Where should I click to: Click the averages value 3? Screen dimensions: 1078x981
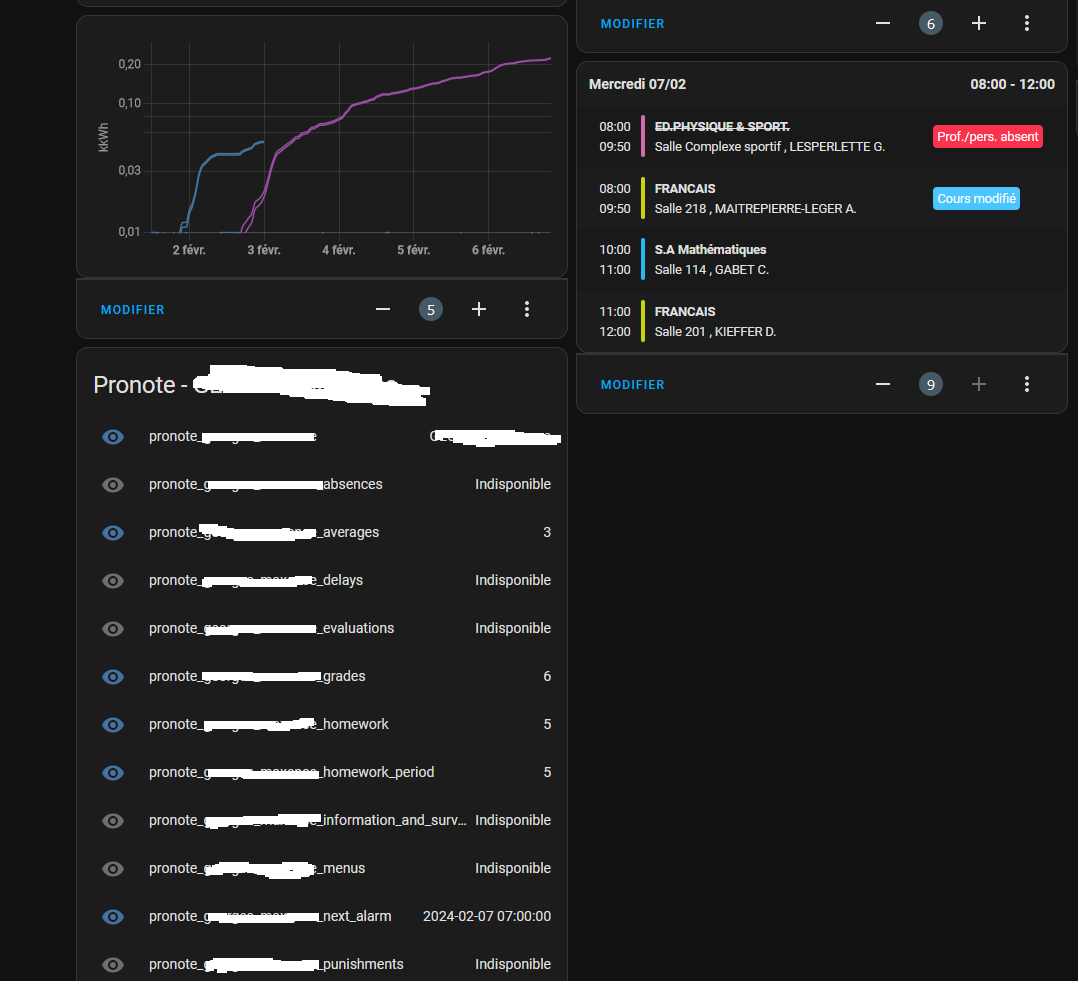pyautogui.click(x=547, y=532)
